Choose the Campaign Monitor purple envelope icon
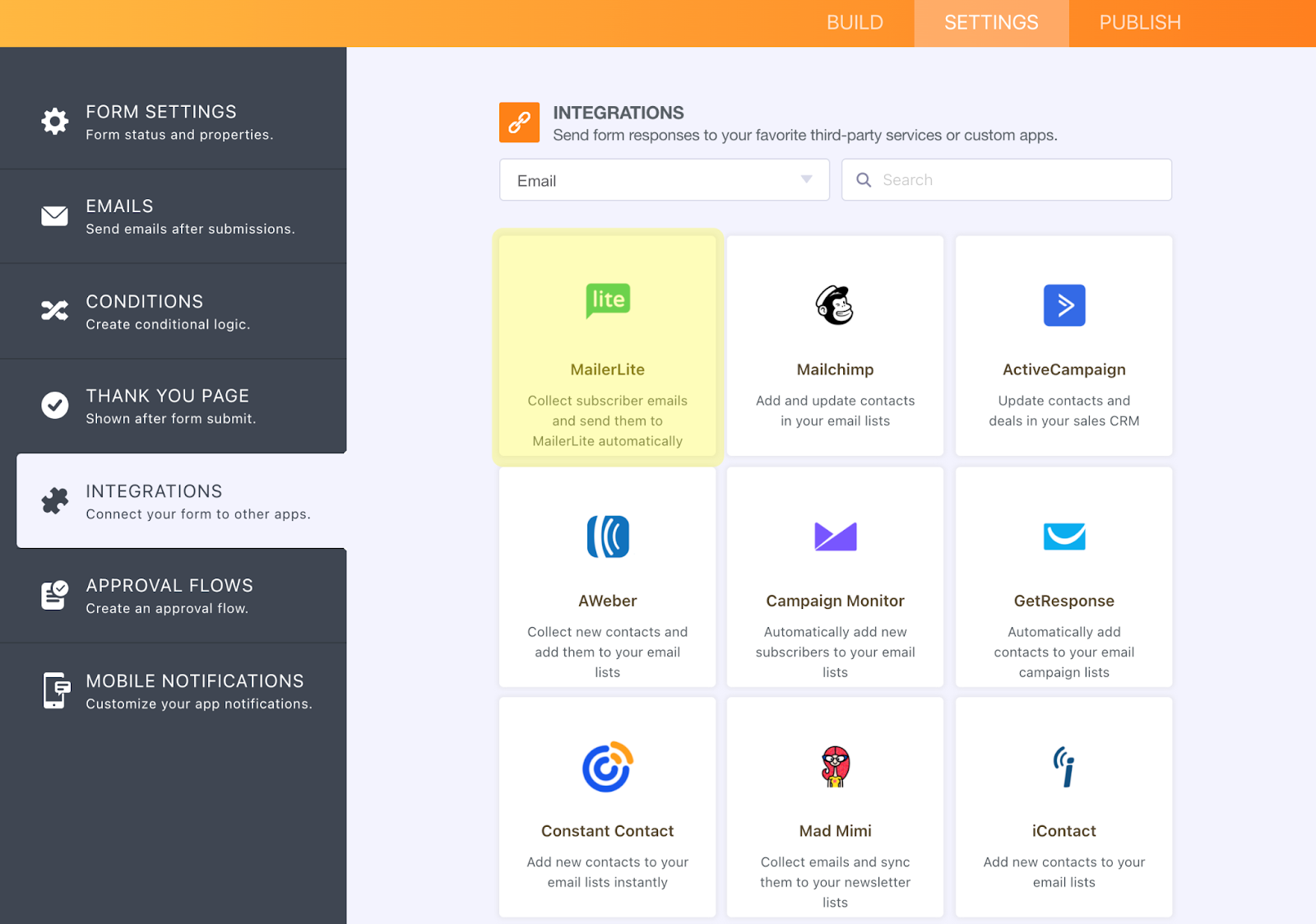This screenshot has width=1316, height=924. pyautogui.click(x=835, y=536)
